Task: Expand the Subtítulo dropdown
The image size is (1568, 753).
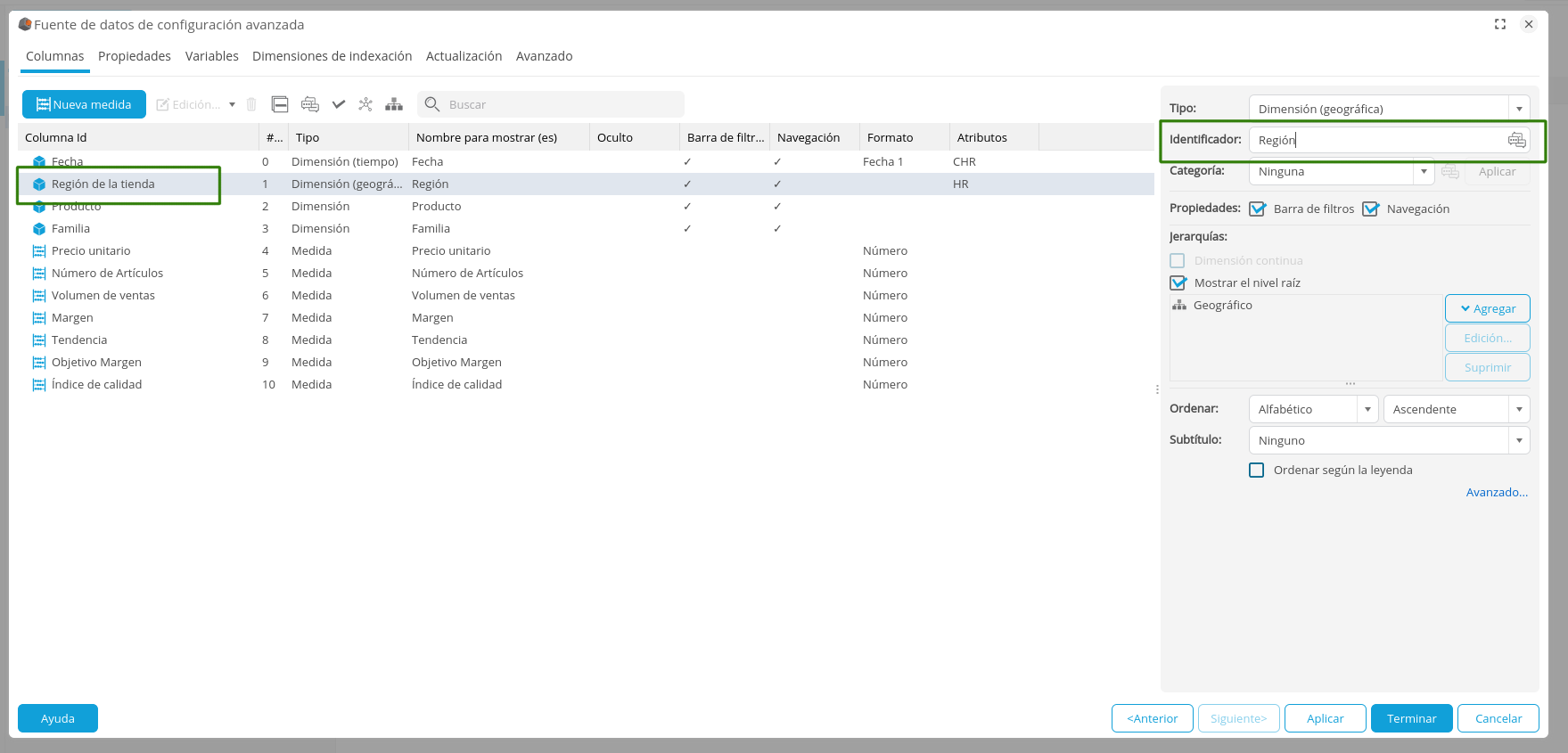Action: (x=1519, y=440)
